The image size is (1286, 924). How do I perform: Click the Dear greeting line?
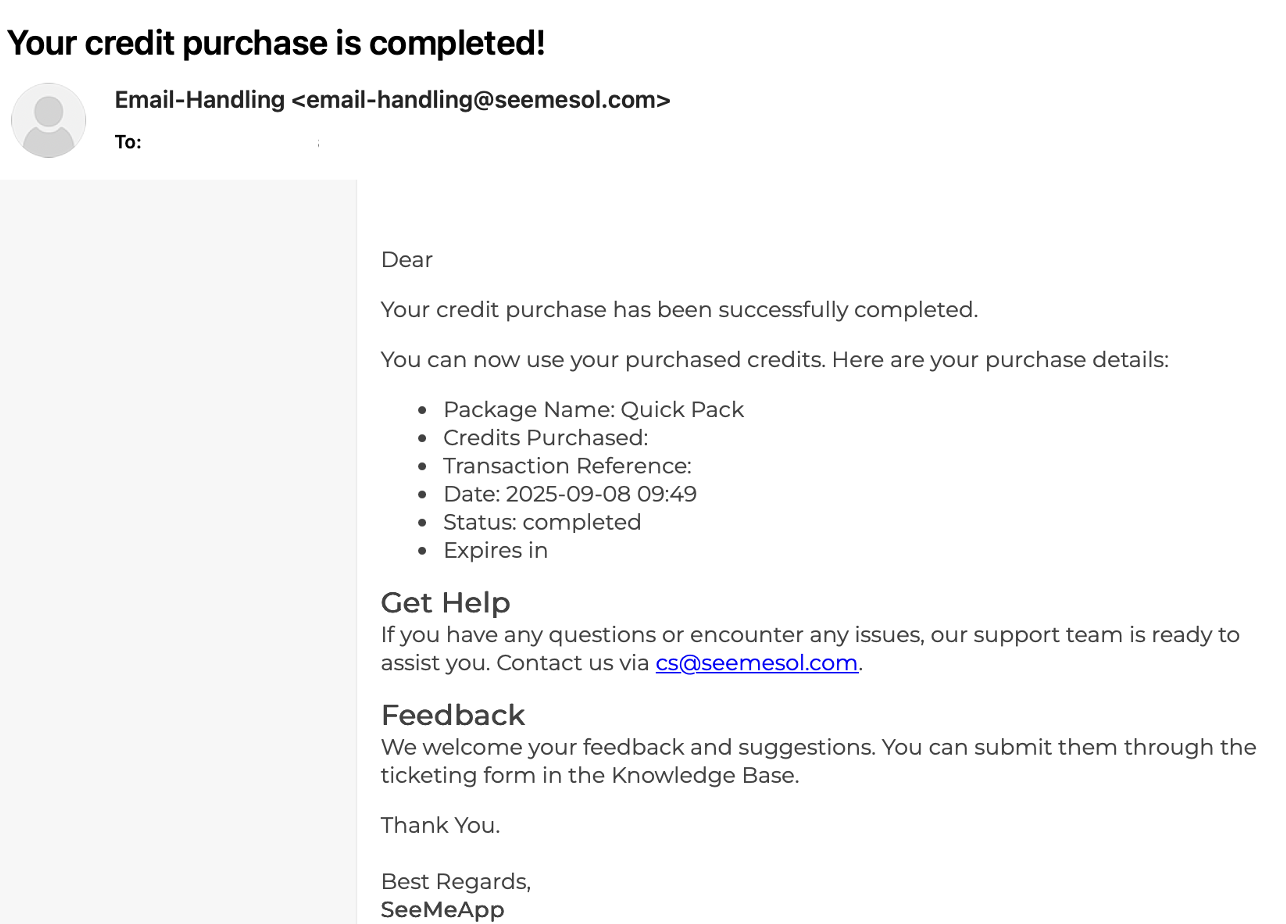406,260
